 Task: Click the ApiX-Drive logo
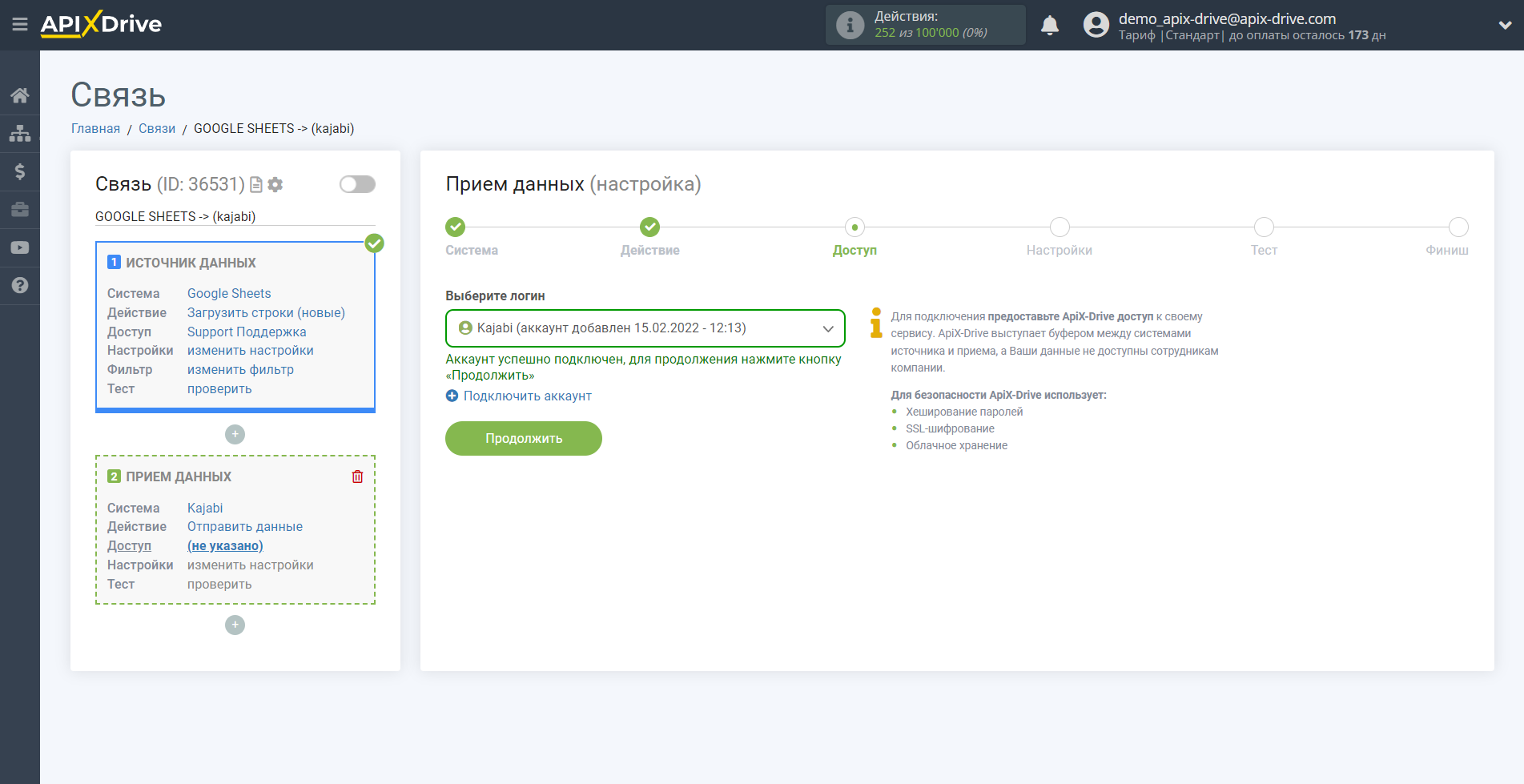coord(101,24)
